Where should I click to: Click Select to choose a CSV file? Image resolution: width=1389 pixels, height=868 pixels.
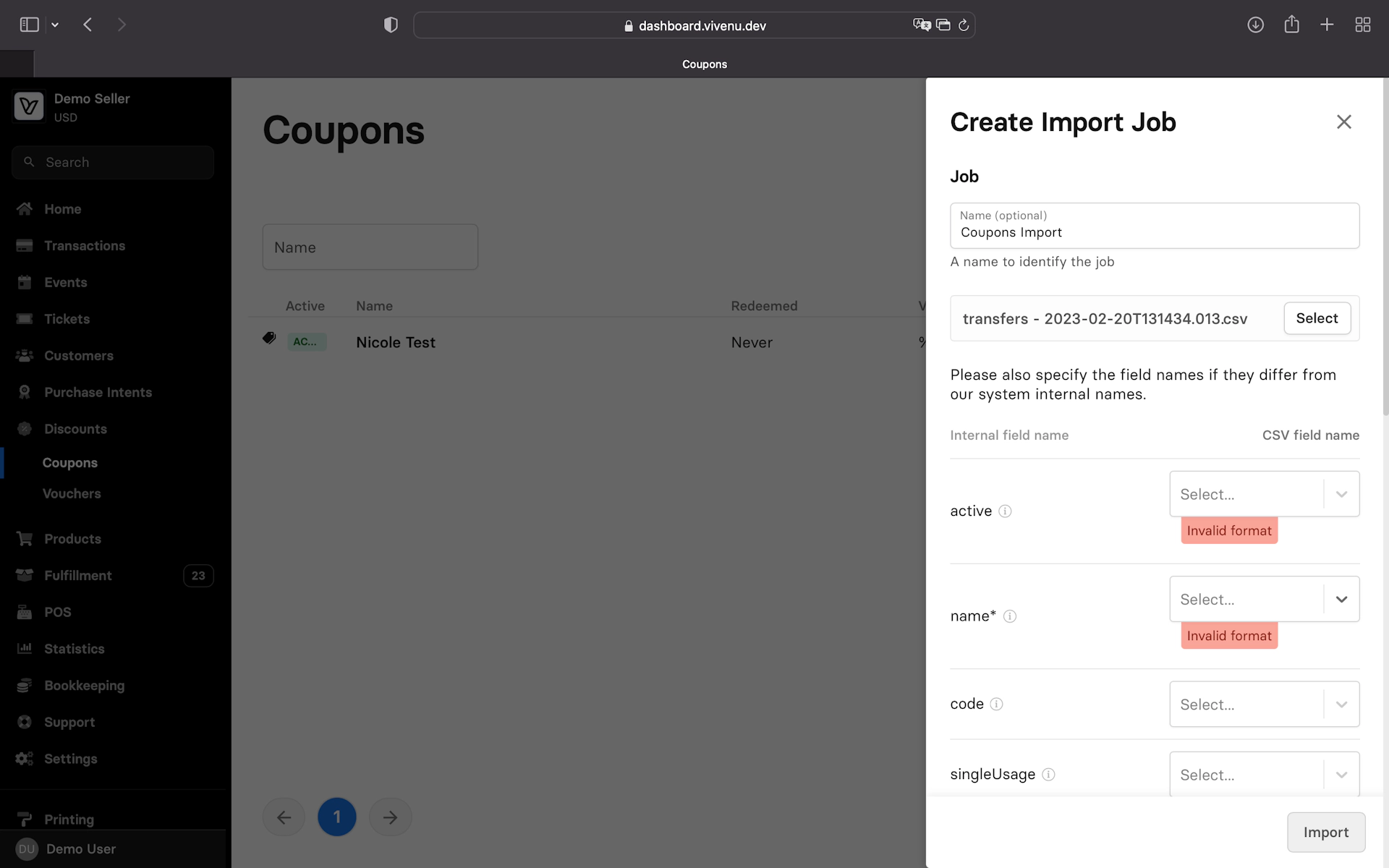click(x=1317, y=318)
